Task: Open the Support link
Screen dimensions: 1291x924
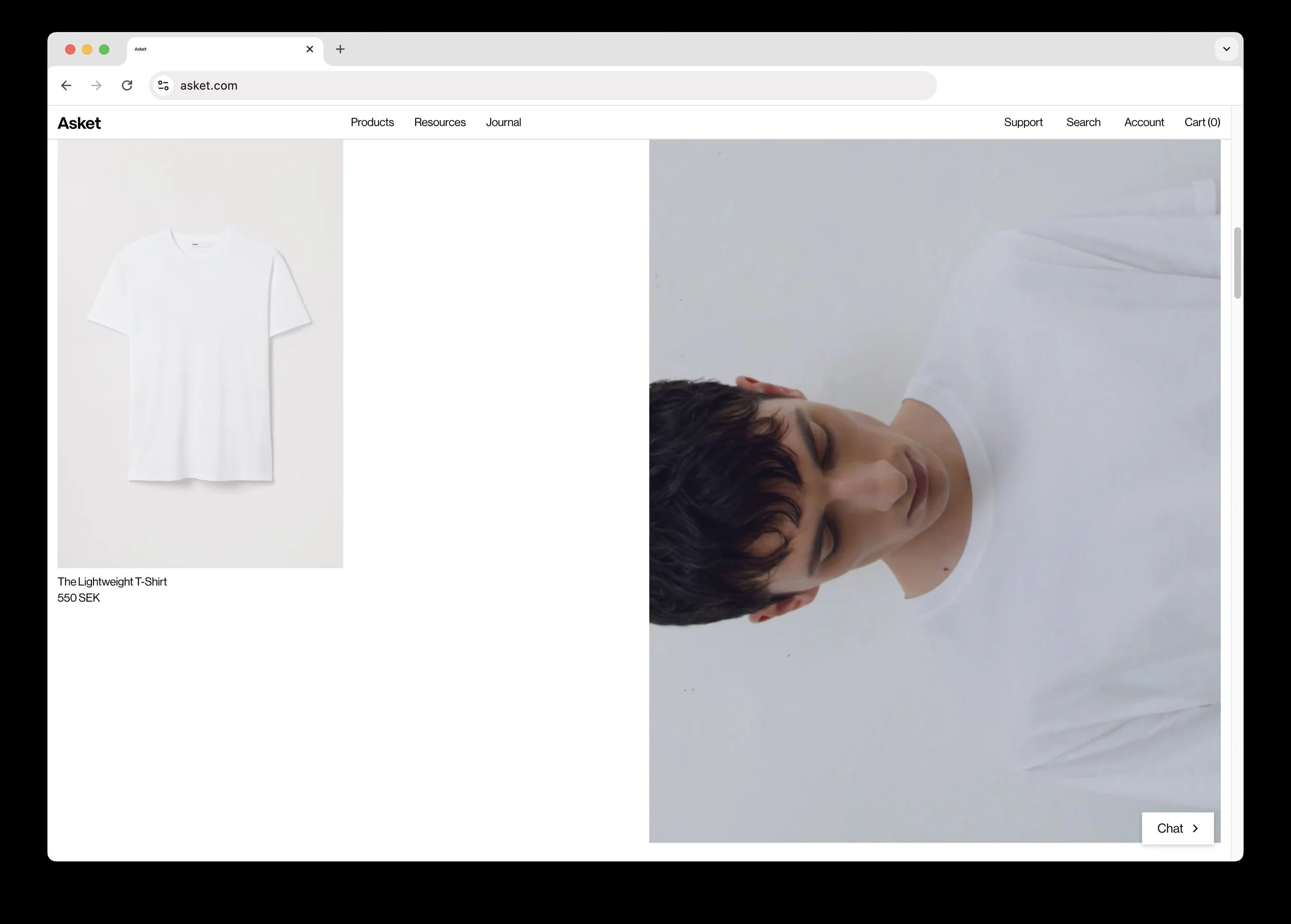Action: 1023,122
